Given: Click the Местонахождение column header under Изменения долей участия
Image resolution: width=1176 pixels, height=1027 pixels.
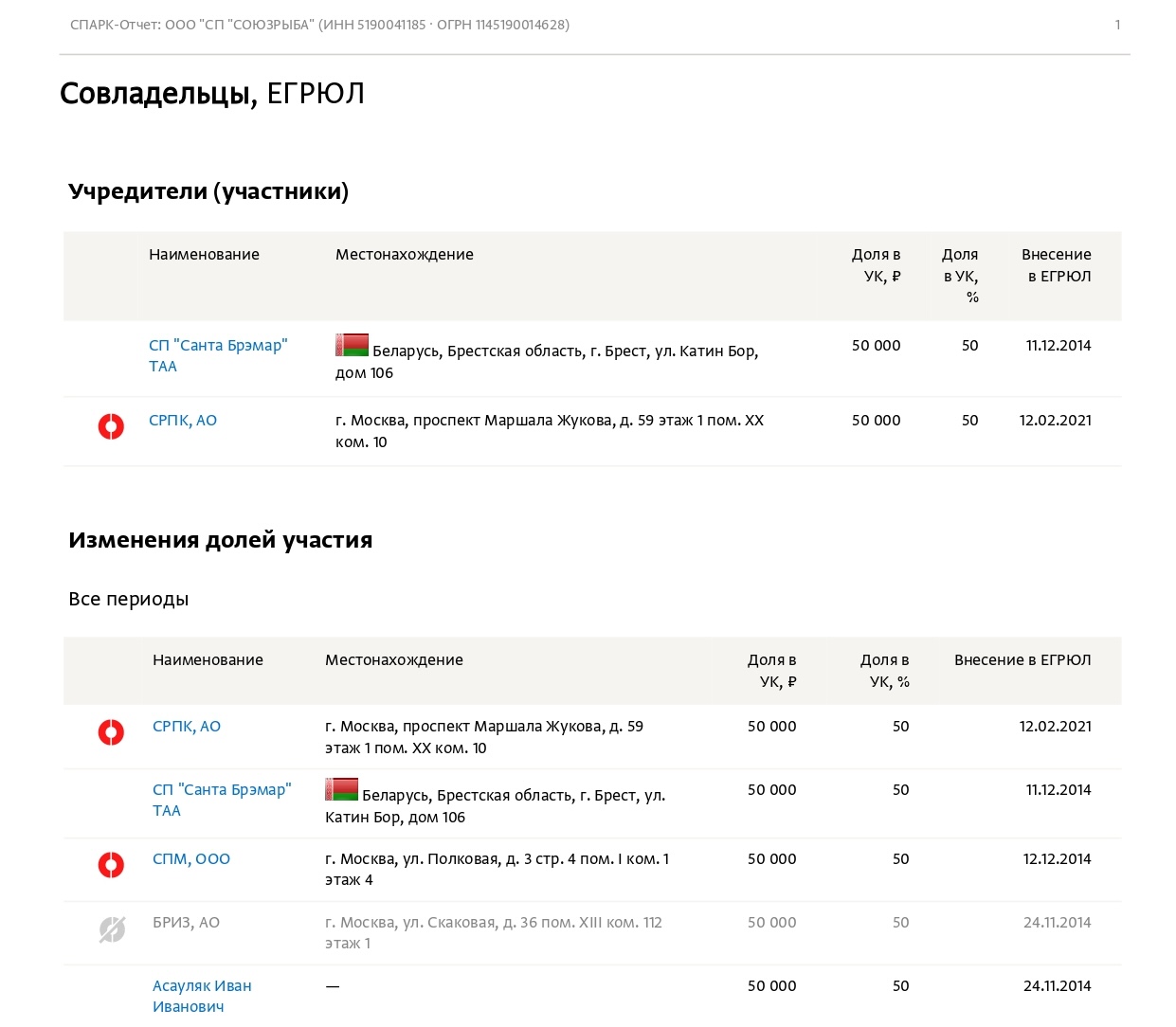Looking at the screenshot, I should click(394, 660).
